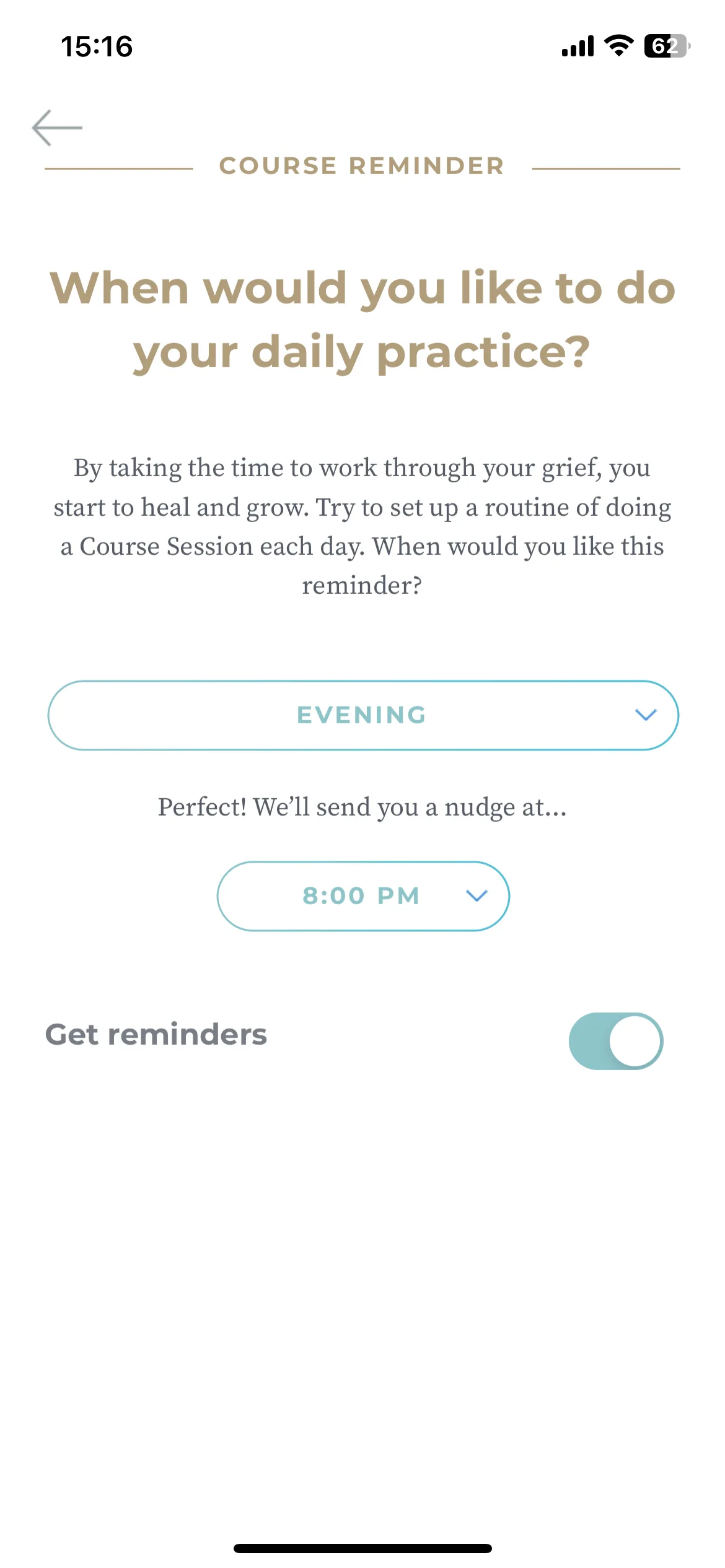725x1568 pixels.
Task: Open the Evening time-of-day dropdown
Action: tap(363, 715)
